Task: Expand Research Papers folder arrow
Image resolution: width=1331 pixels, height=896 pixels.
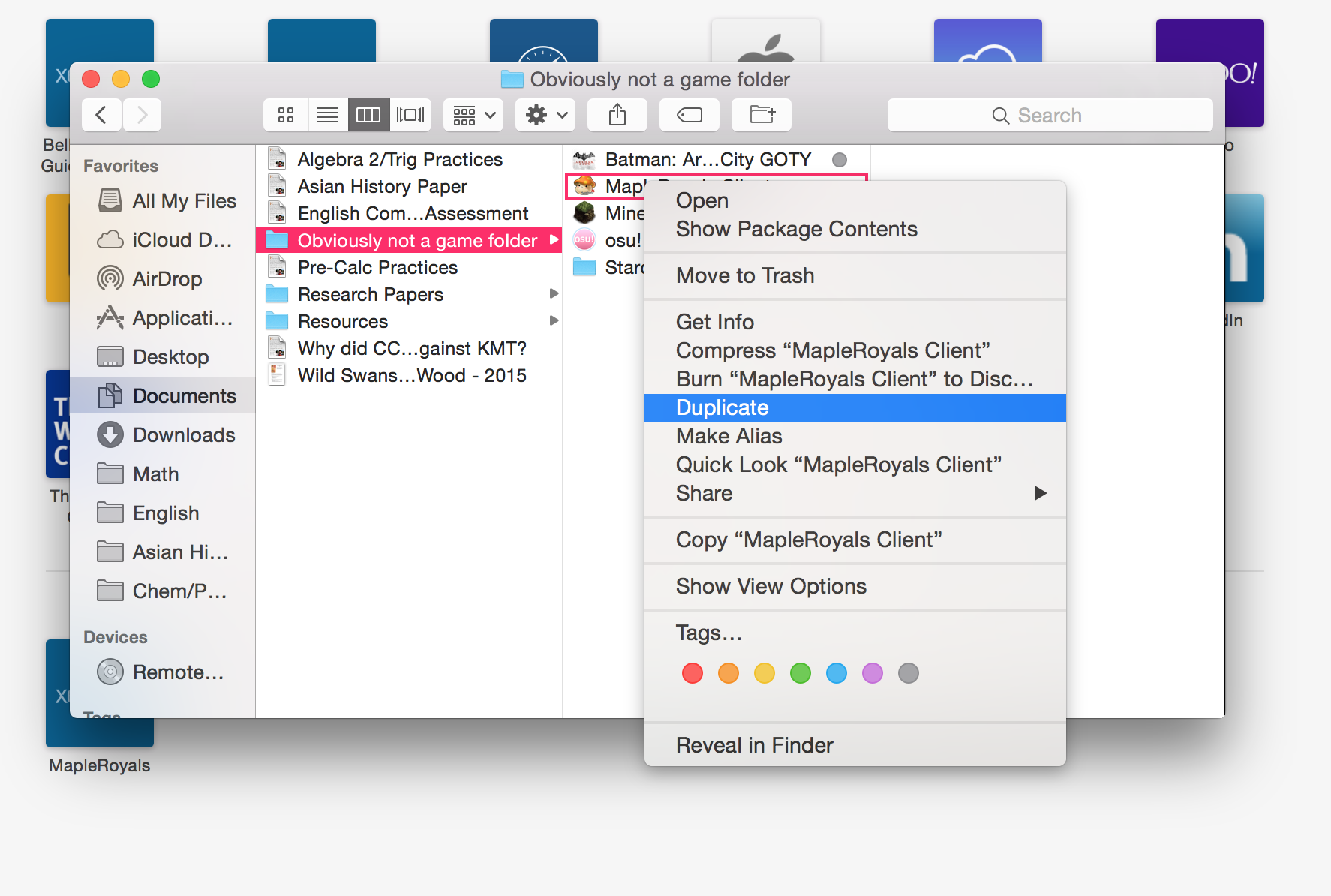Action: pyautogui.click(x=554, y=293)
